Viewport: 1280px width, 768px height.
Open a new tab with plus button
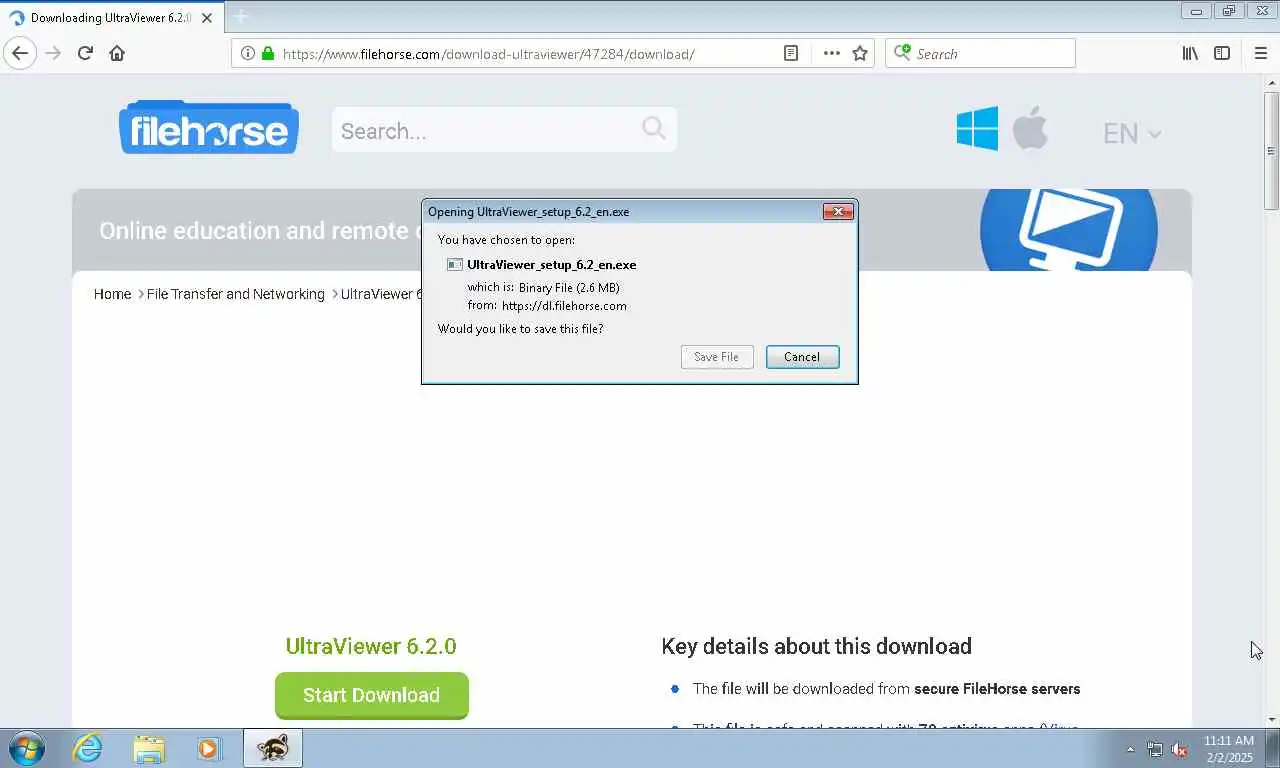[240, 17]
